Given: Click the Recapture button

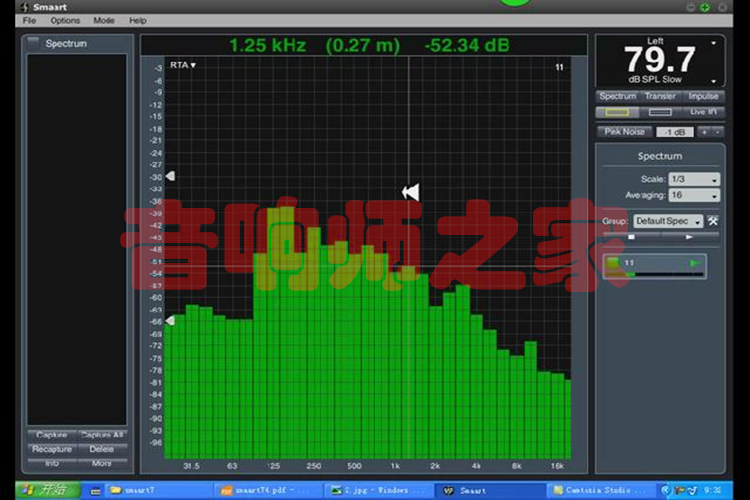Looking at the screenshot, I should click(x=52, y=449).
